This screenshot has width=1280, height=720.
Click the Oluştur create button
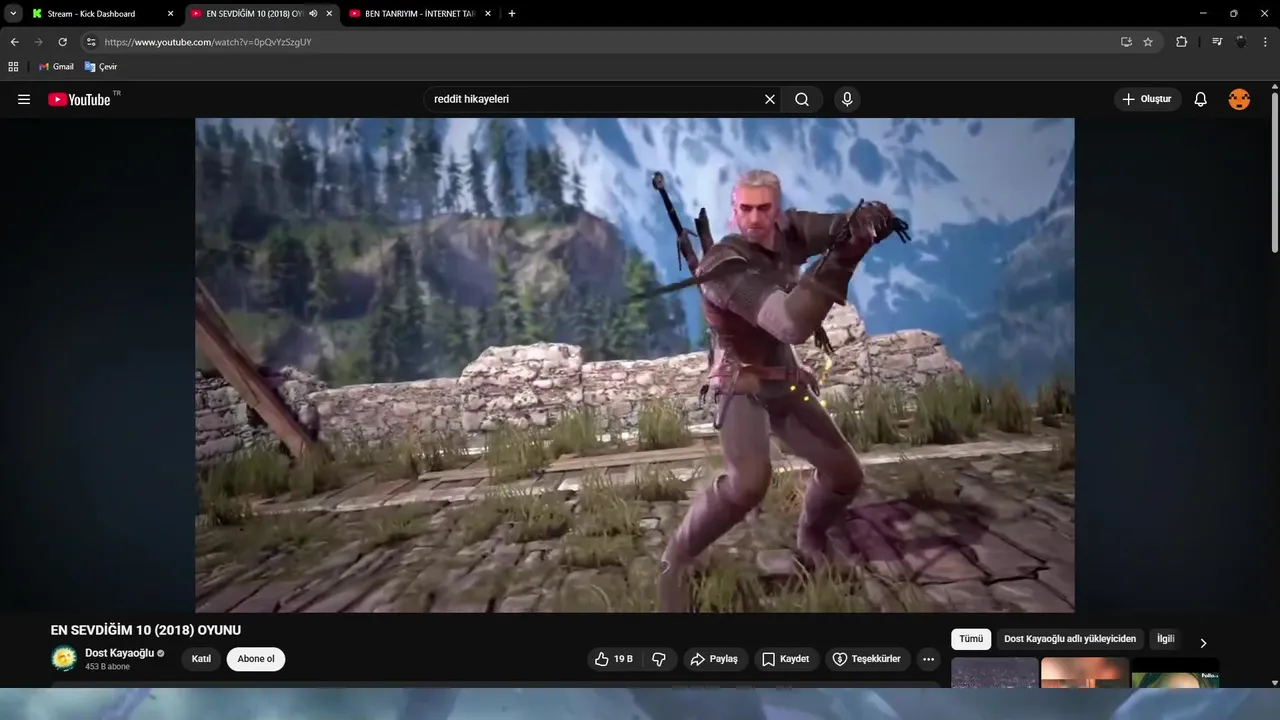[1147, 99]
